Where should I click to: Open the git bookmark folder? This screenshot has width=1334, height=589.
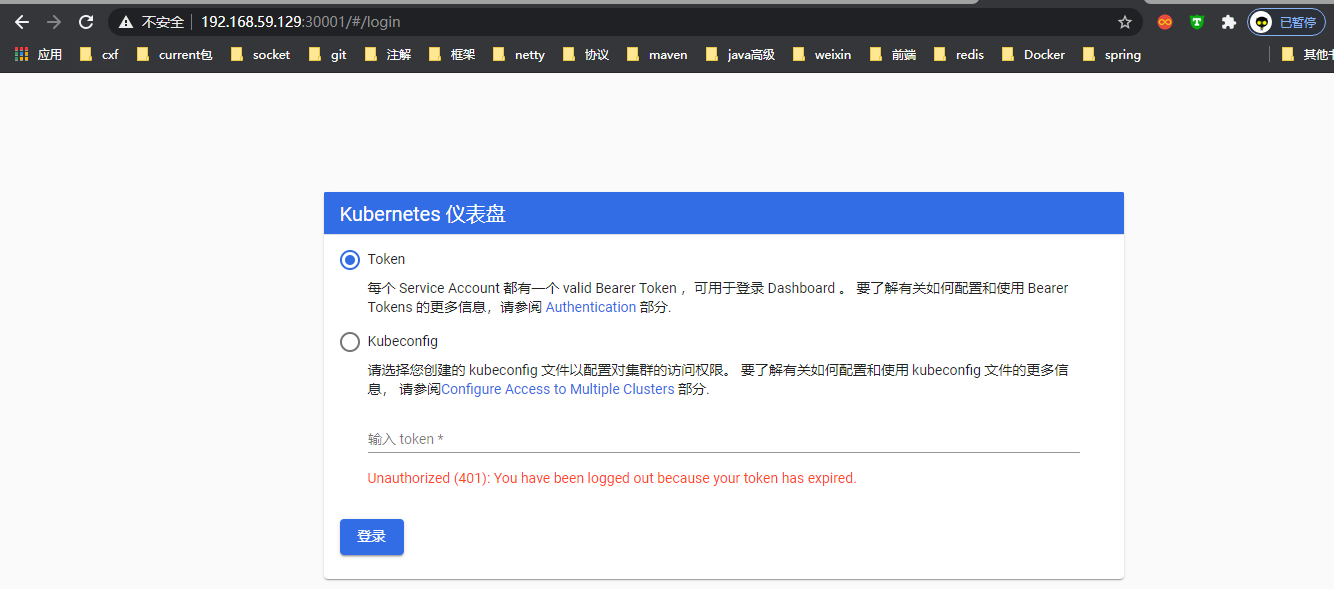coord(328,55)
